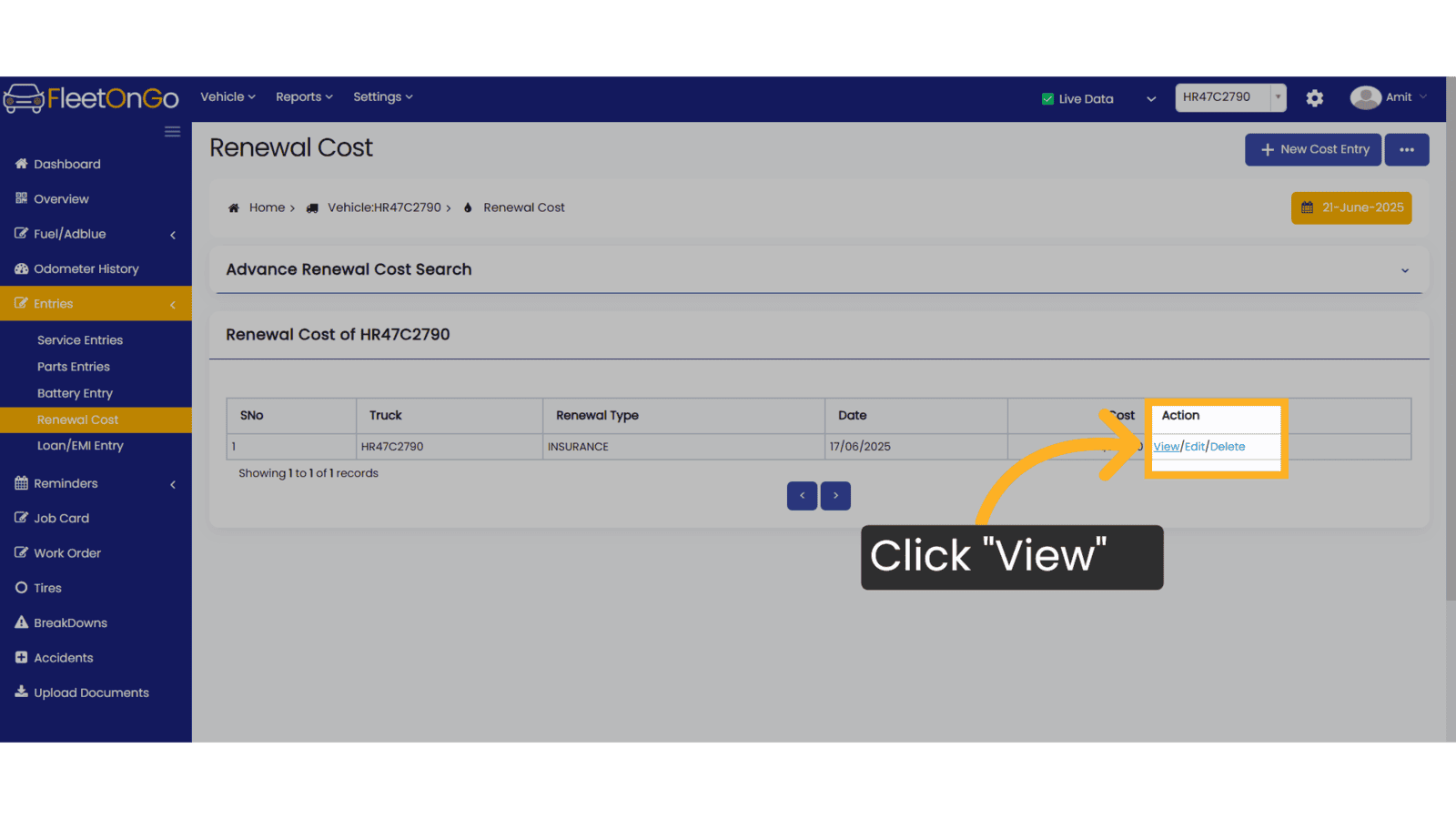The image size is (1456, 819).
Task: Collapse the Entries sidebar section
Action: coord(96,304)
